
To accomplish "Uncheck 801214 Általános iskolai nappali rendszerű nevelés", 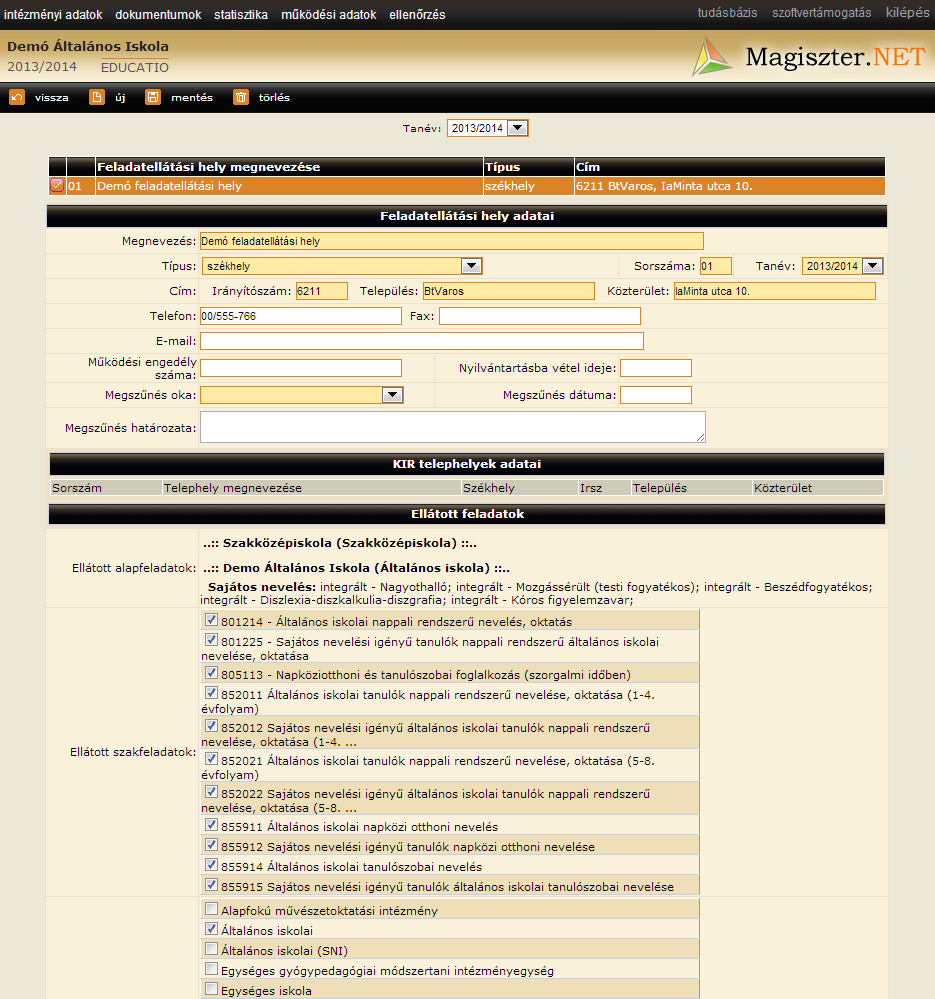I will coord(211,620).
